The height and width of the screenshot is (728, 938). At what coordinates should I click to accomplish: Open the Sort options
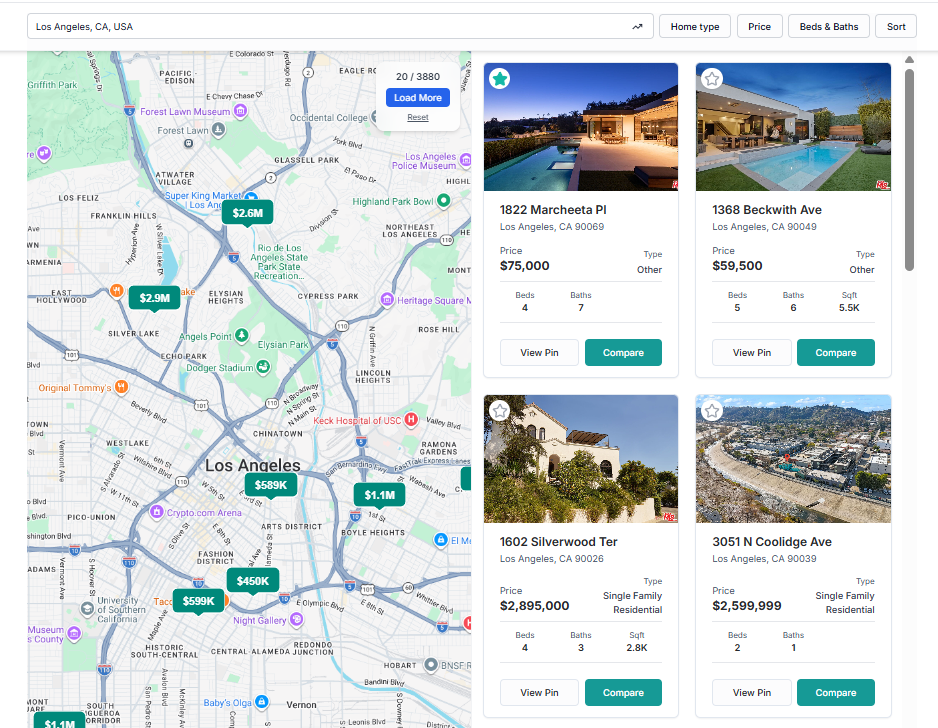pos(896,26)
